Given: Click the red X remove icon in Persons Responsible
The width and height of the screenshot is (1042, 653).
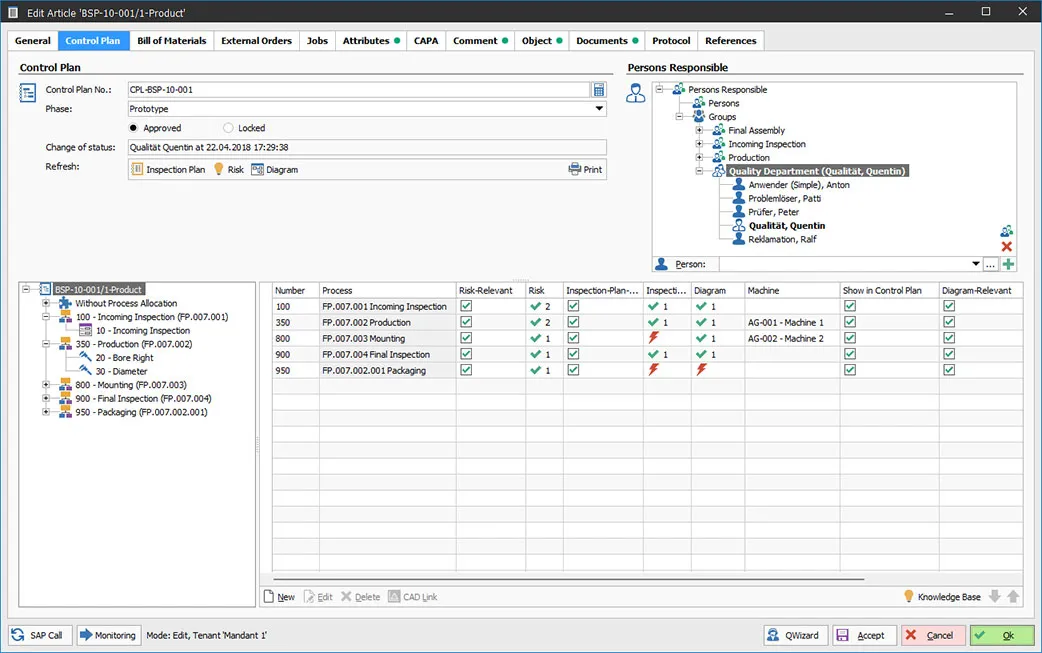Looking at the screenshot, I should point(1007,246).
